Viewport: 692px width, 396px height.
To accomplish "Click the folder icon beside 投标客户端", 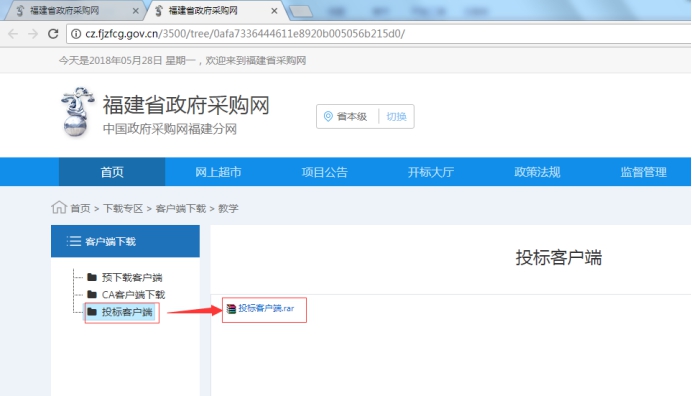I will 92,312.
